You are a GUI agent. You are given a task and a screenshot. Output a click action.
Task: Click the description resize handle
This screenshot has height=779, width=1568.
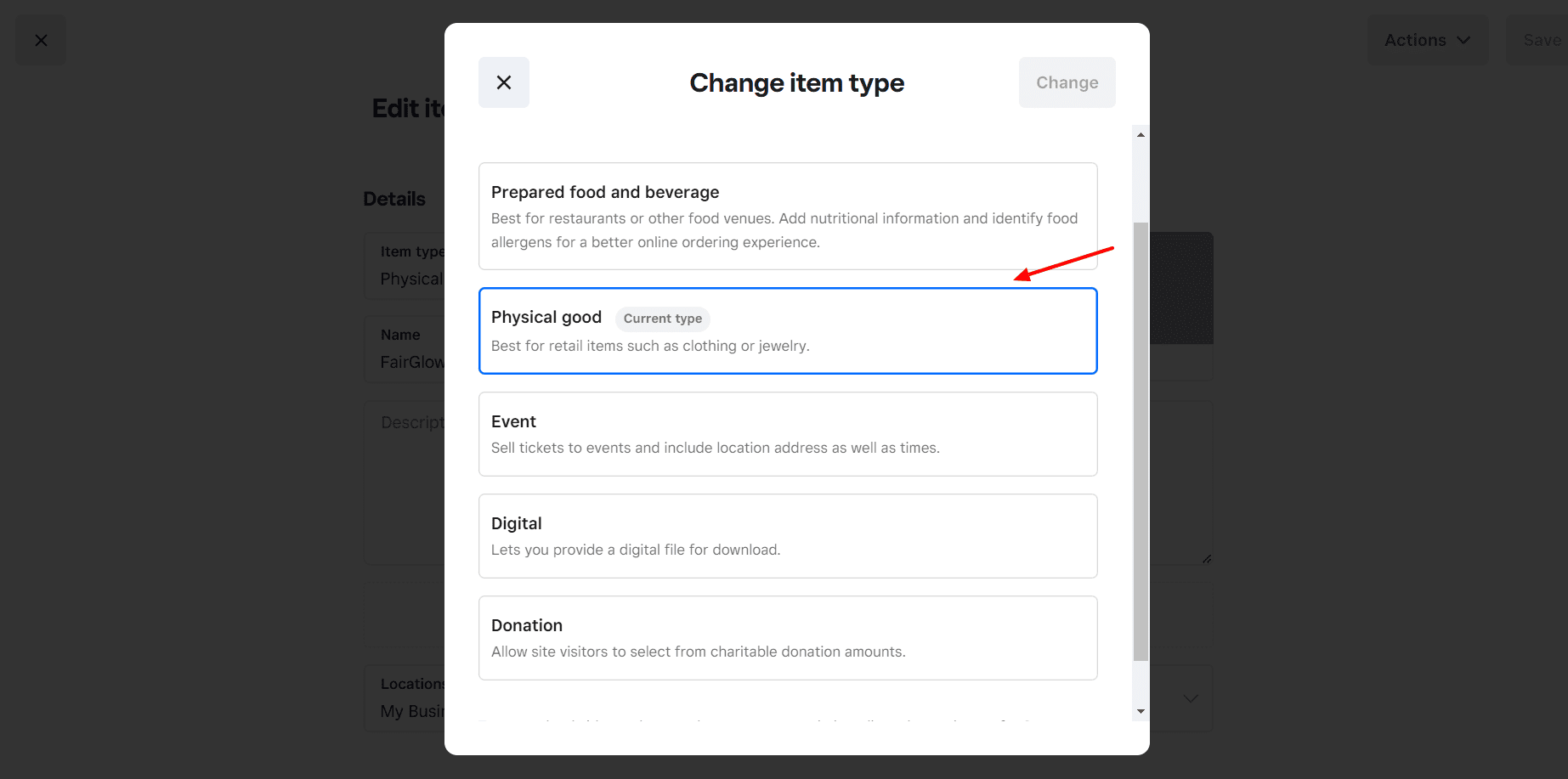point(1207,558)
